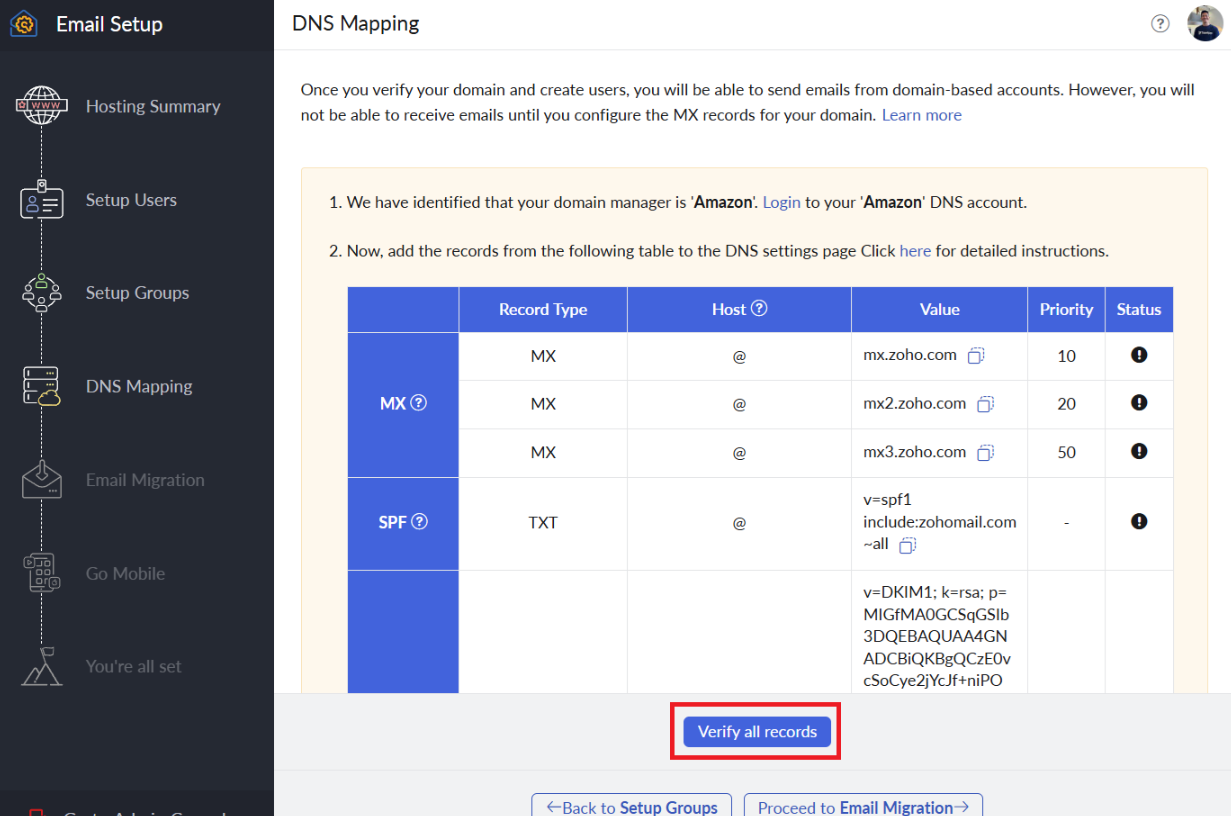Copy the mx3.zoho.com value
The image size is (1231, 816).
[x=985, y=452]
